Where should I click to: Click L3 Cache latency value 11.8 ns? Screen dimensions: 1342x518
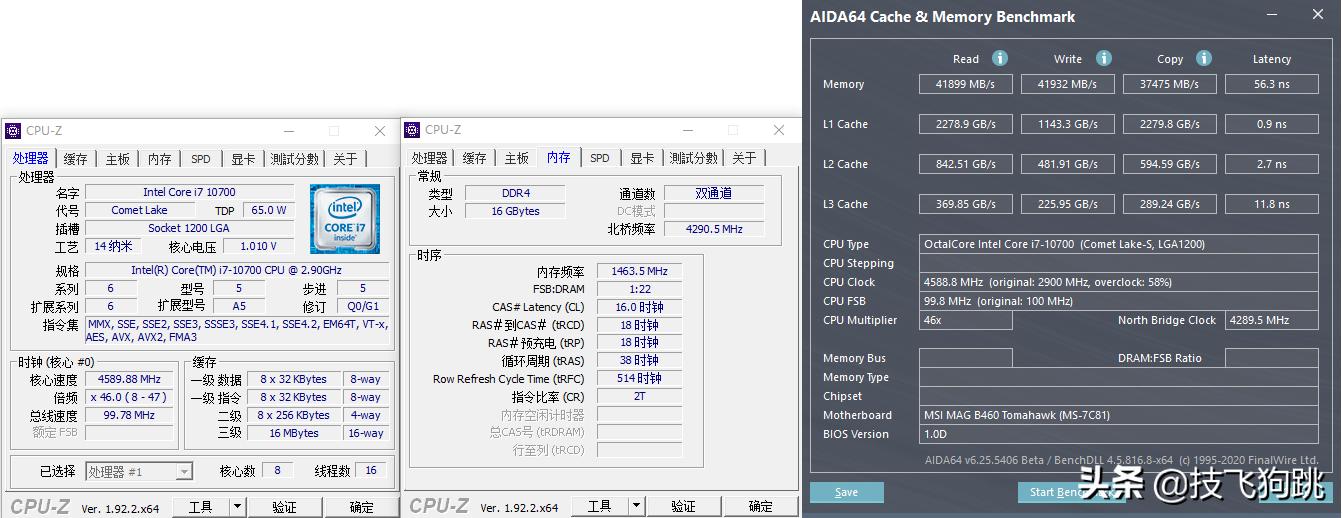click(x=1272, y=204)
